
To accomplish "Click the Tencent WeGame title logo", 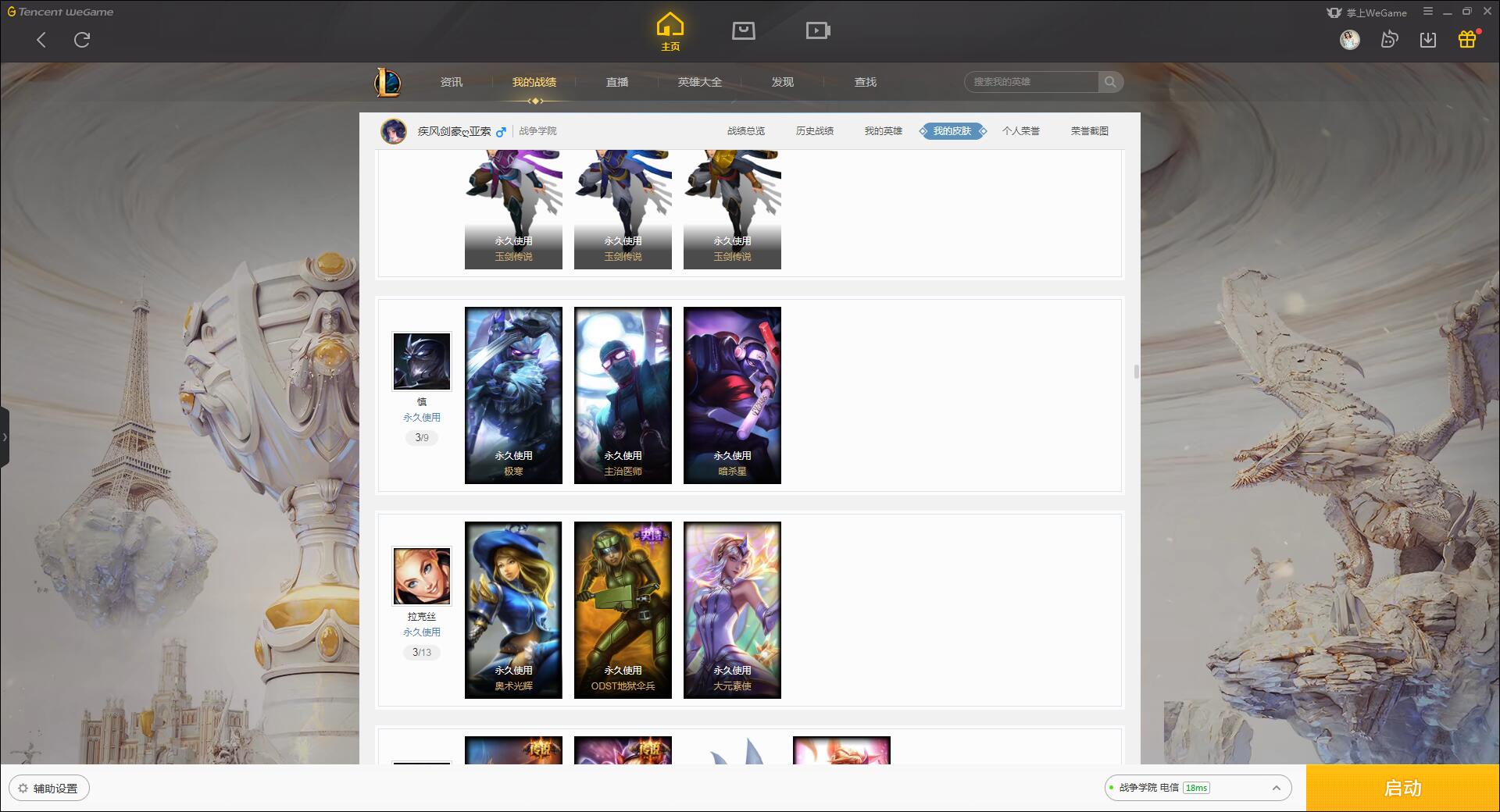I will coord(60,12).
